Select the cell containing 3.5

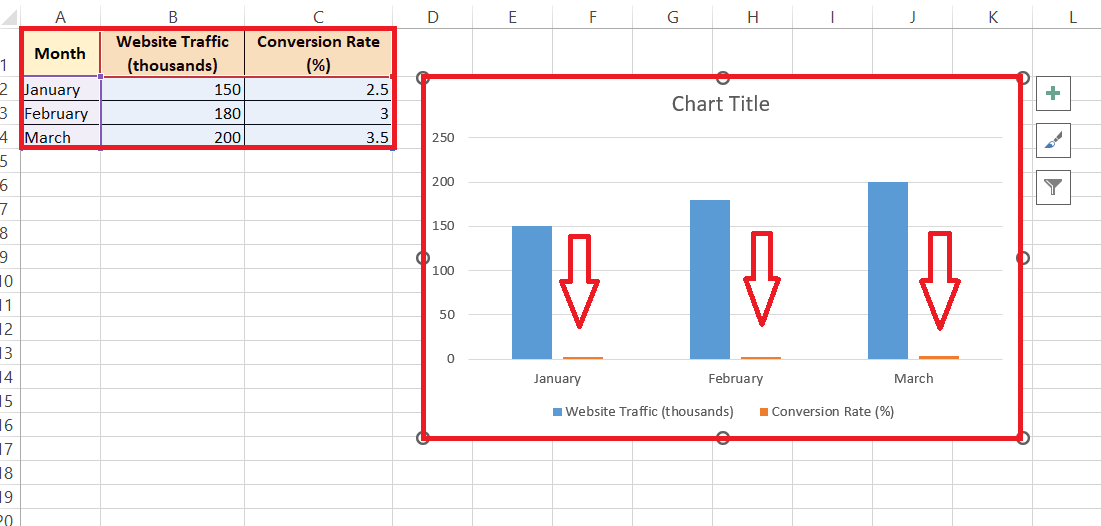click(318, 137)
